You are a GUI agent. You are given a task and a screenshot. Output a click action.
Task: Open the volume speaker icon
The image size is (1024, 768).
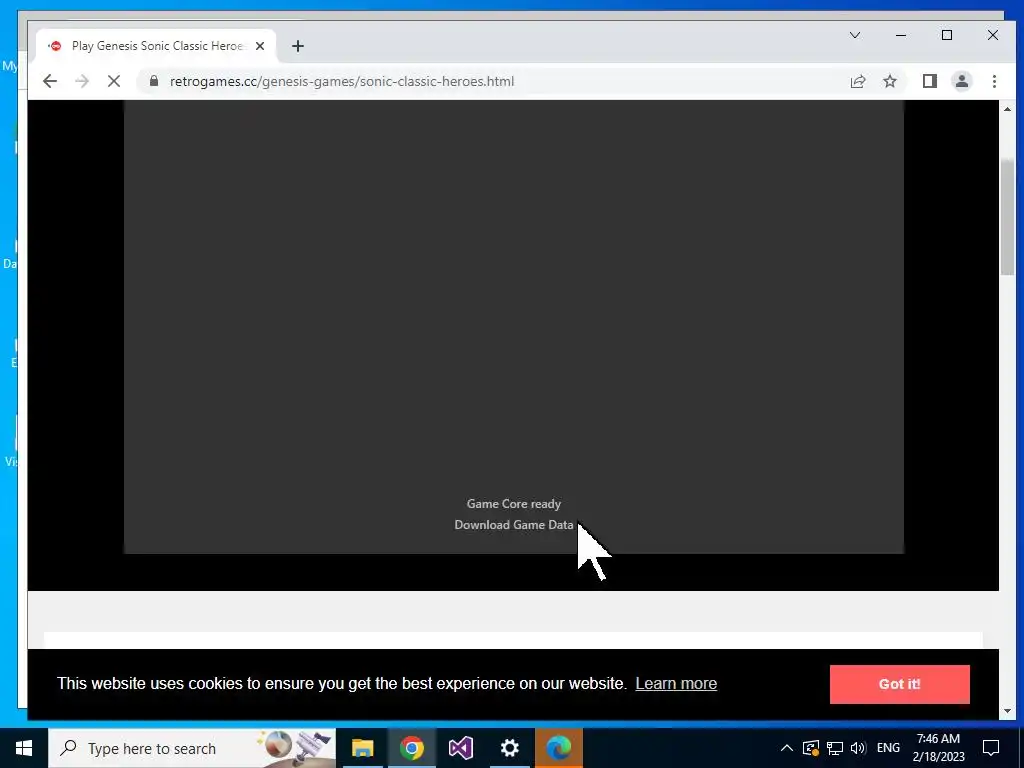[x=858, y=748]
